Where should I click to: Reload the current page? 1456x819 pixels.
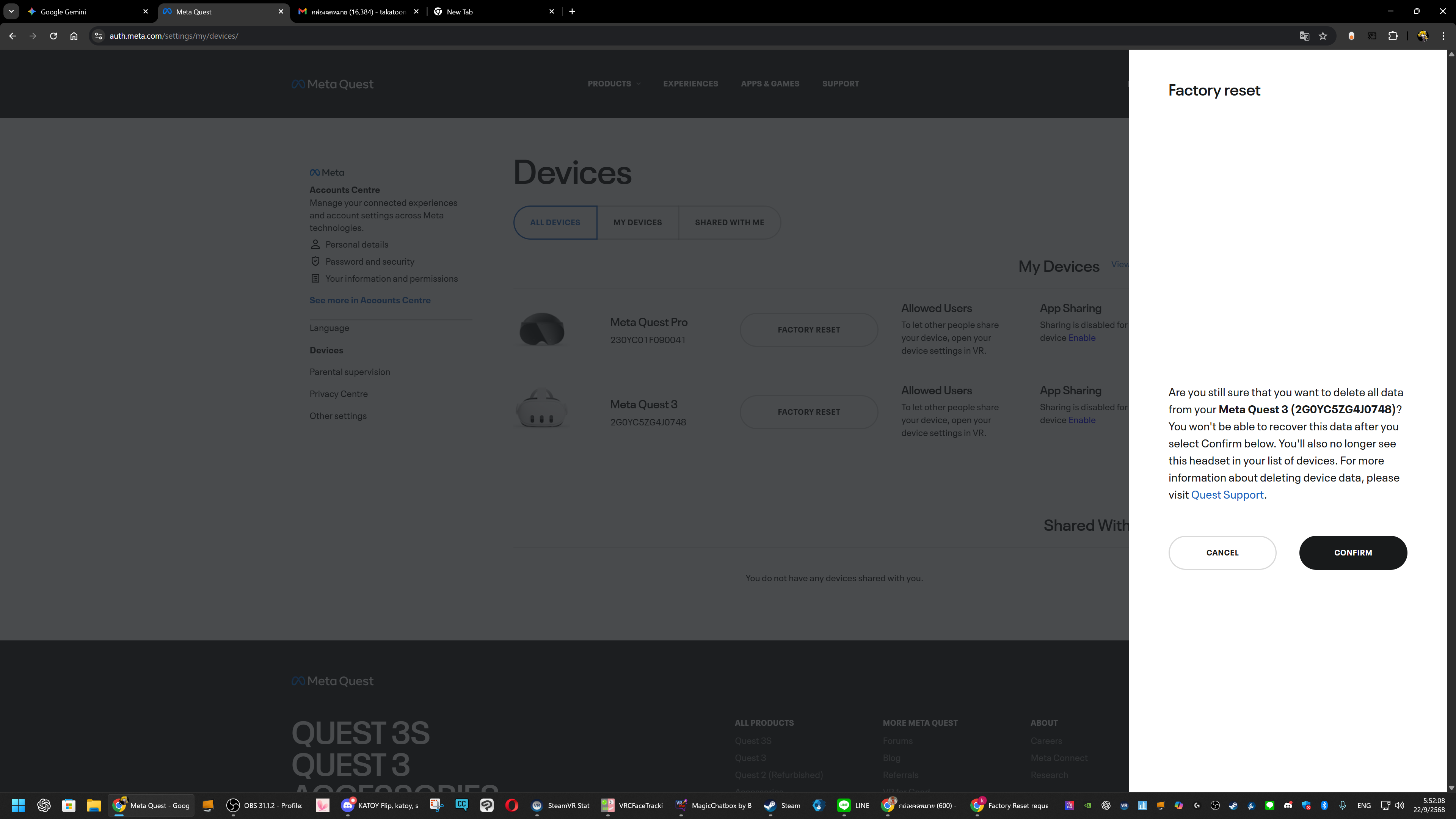point(53,36)
